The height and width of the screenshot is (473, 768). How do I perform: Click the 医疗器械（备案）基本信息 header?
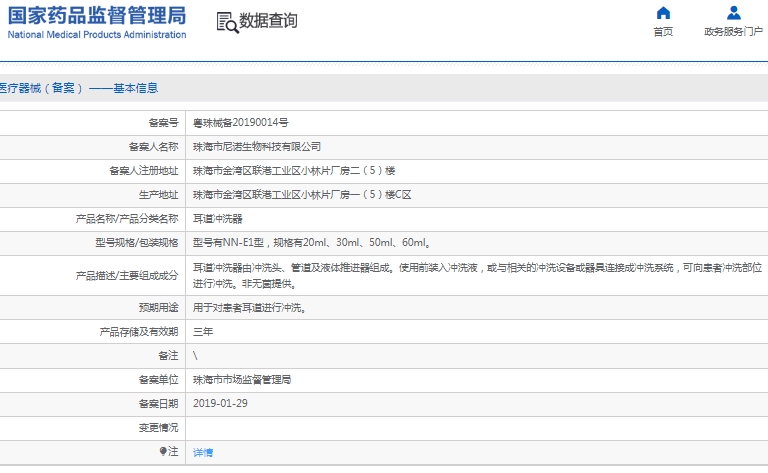coord(78,88)
